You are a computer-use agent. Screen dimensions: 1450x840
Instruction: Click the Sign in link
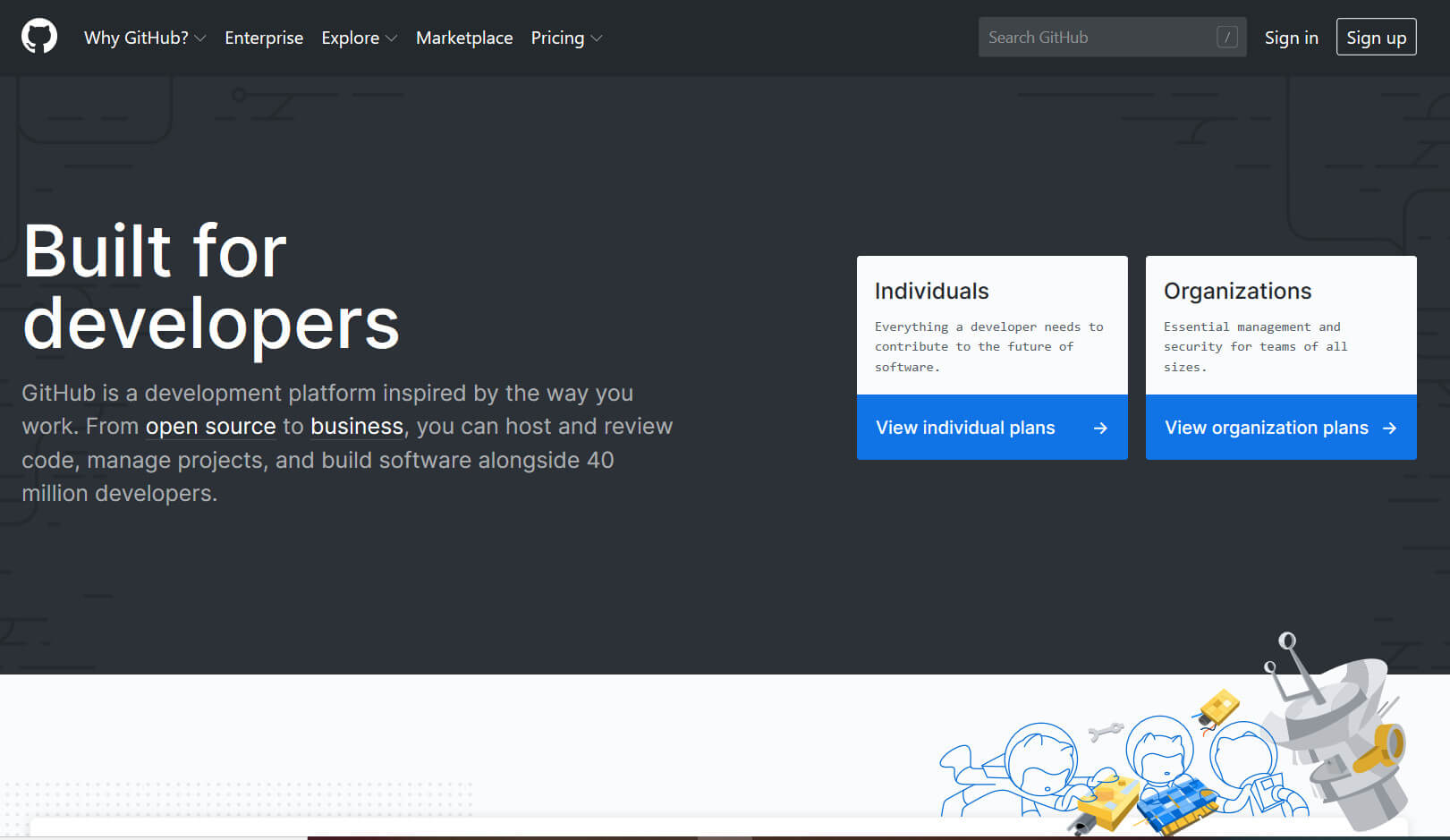1291,38
